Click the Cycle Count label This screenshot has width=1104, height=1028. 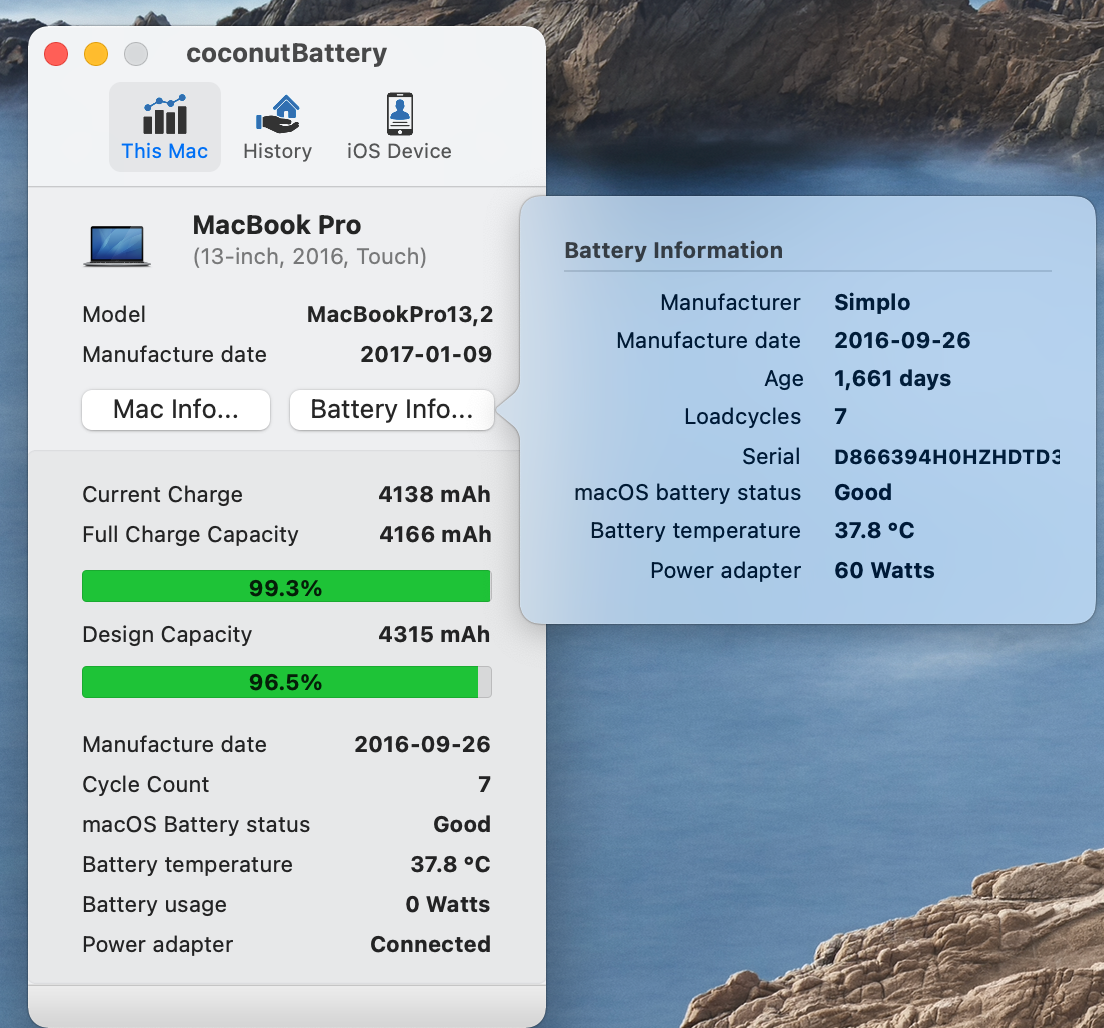[146, 784]
